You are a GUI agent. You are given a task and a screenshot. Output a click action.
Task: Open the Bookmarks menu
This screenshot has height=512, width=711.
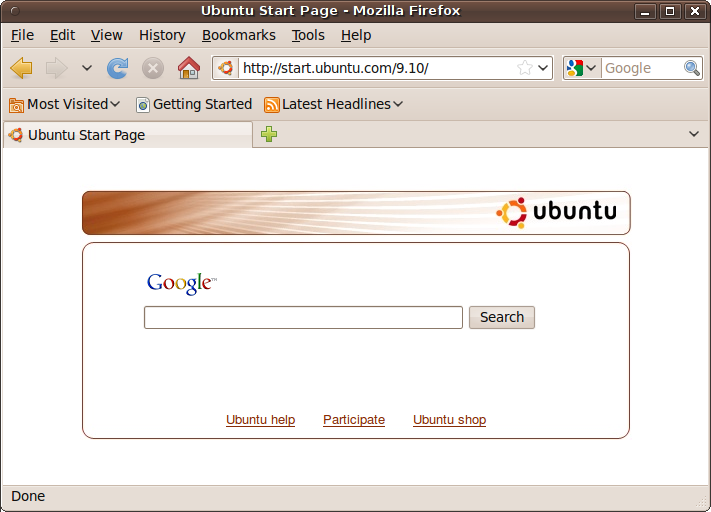click(239, 35)
